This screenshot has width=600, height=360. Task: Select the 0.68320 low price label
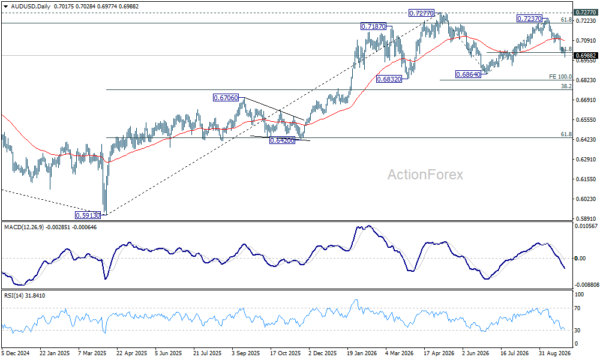tap(389, 79)
